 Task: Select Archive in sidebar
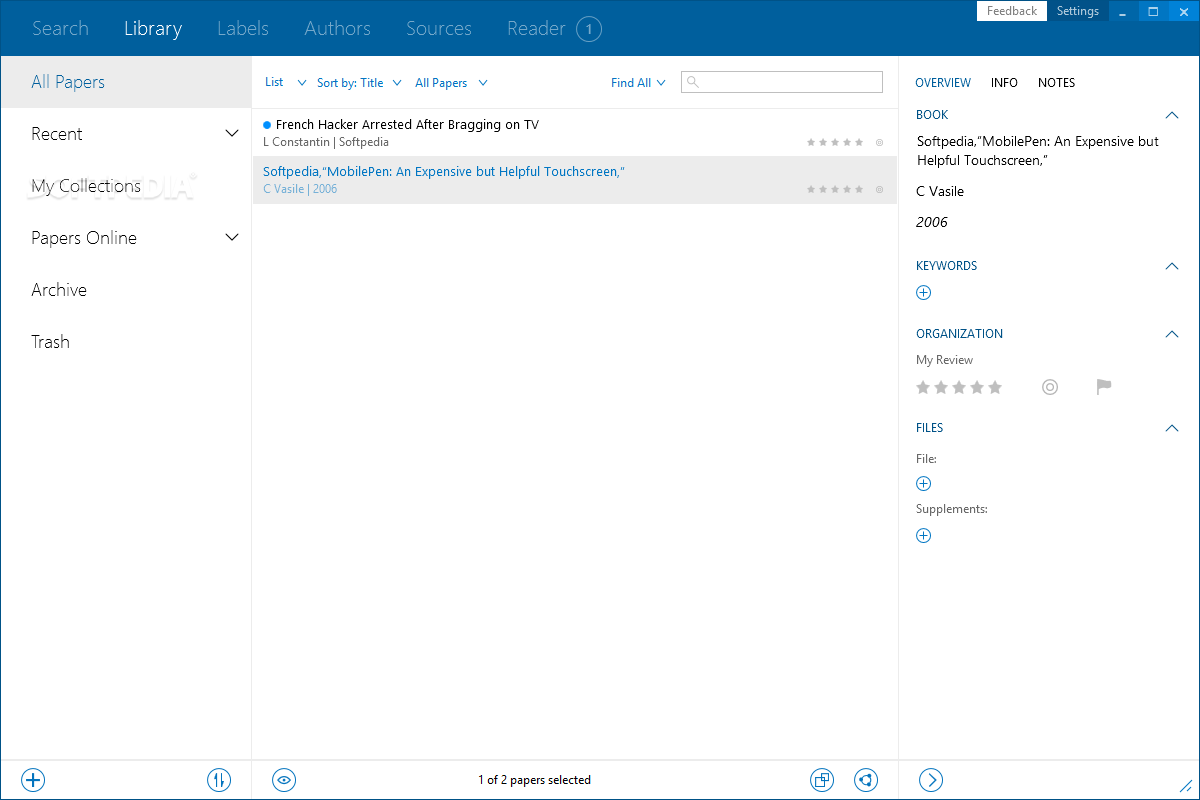126,290
